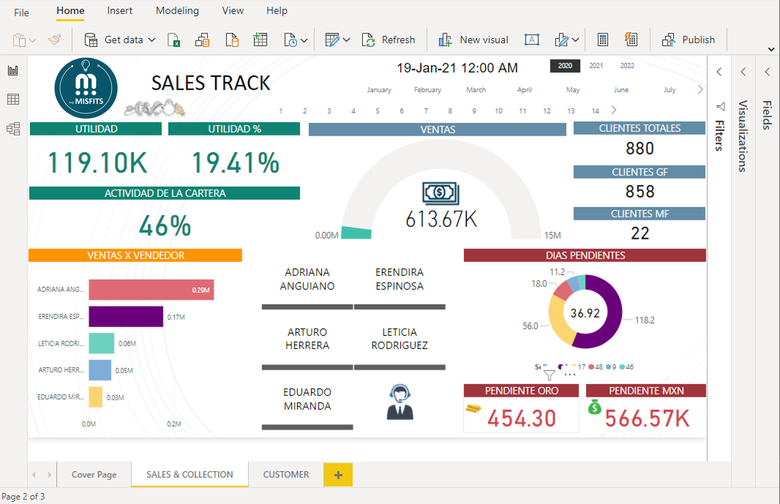Click the SQL Server data source icon
The height and width of the screenshot is (504, 780).
pos(232,40)
